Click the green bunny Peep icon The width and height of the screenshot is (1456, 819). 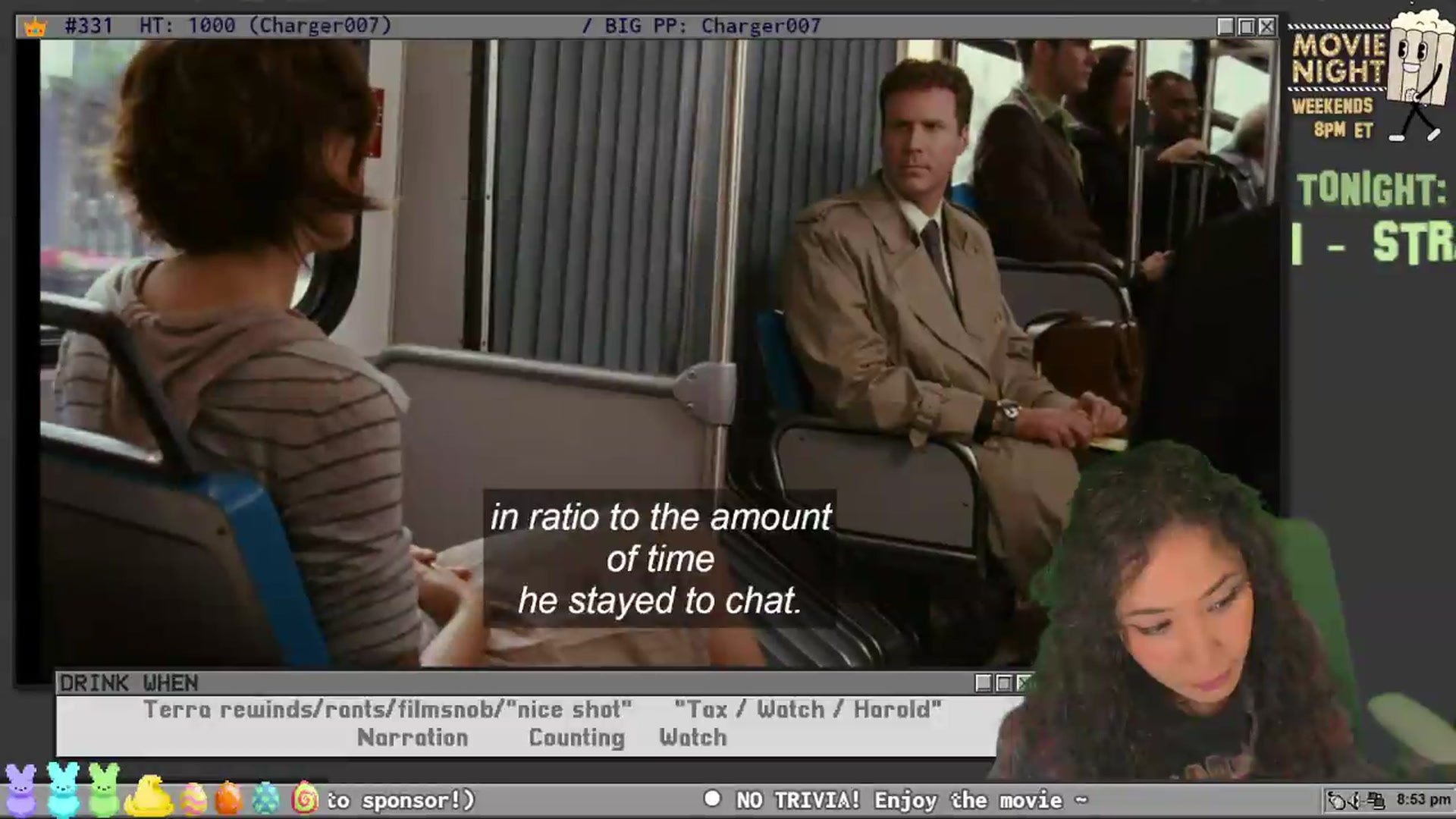click(x=104, y=789)
